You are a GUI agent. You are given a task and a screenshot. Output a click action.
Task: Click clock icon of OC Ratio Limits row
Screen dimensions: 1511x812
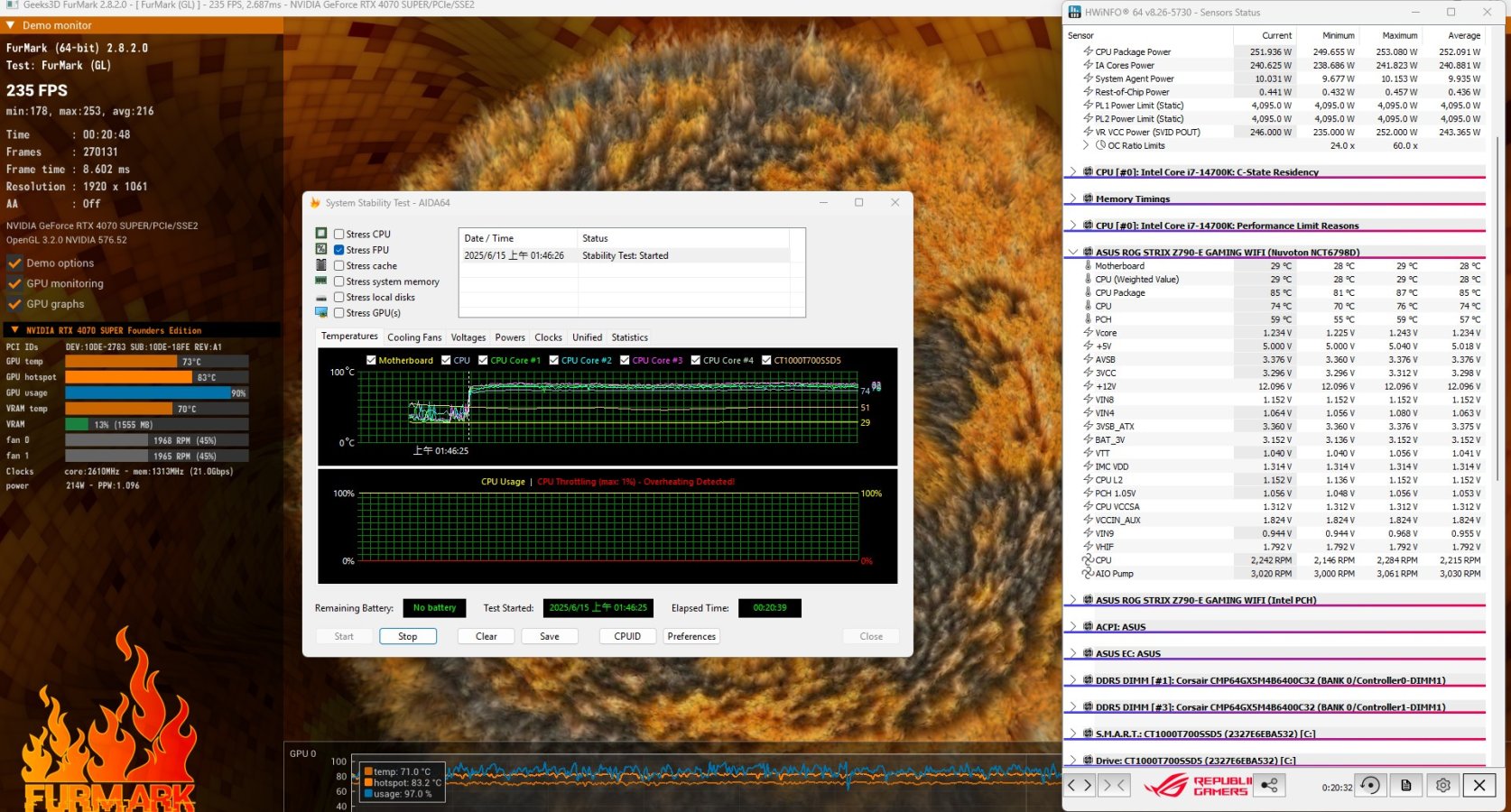click(1100, 145)
